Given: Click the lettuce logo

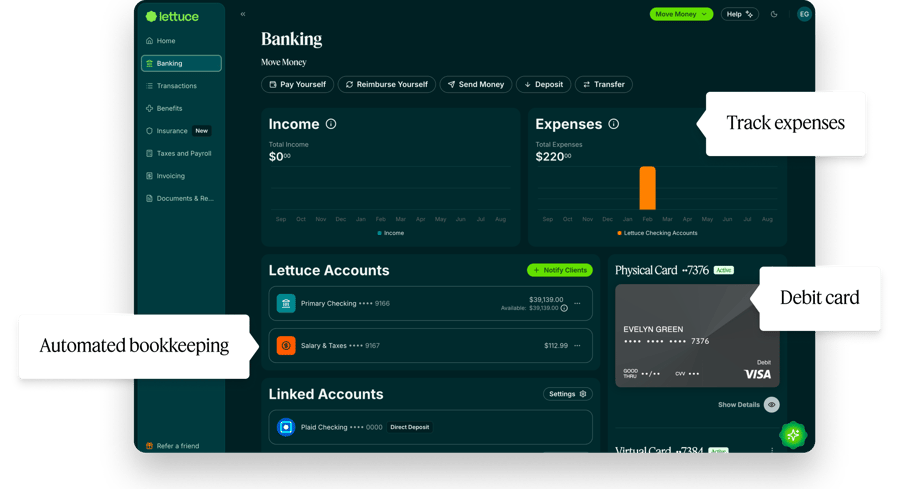Looking at the screenshot, I should [x=172, y=17].
